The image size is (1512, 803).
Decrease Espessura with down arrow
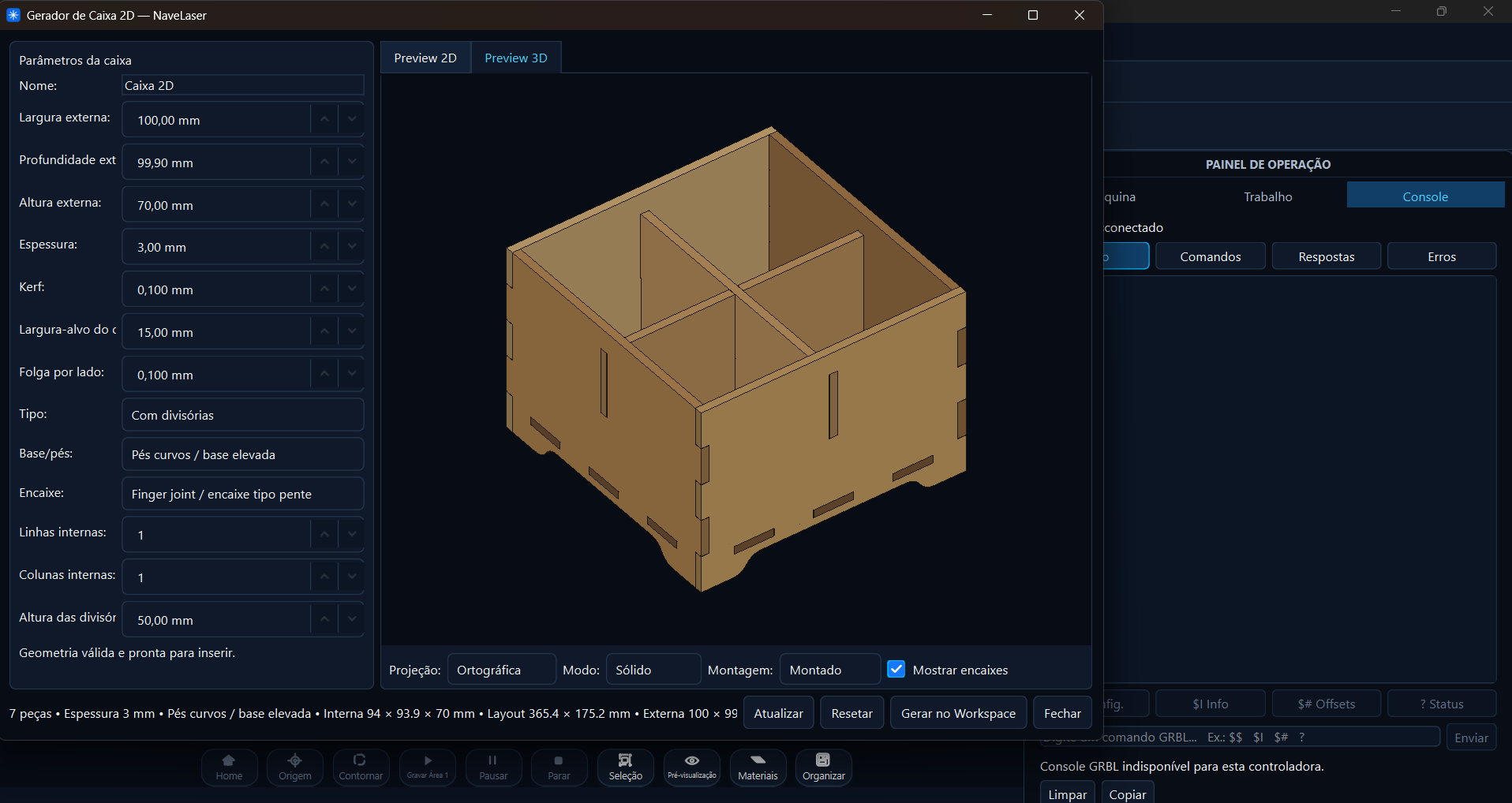[352, 247]
